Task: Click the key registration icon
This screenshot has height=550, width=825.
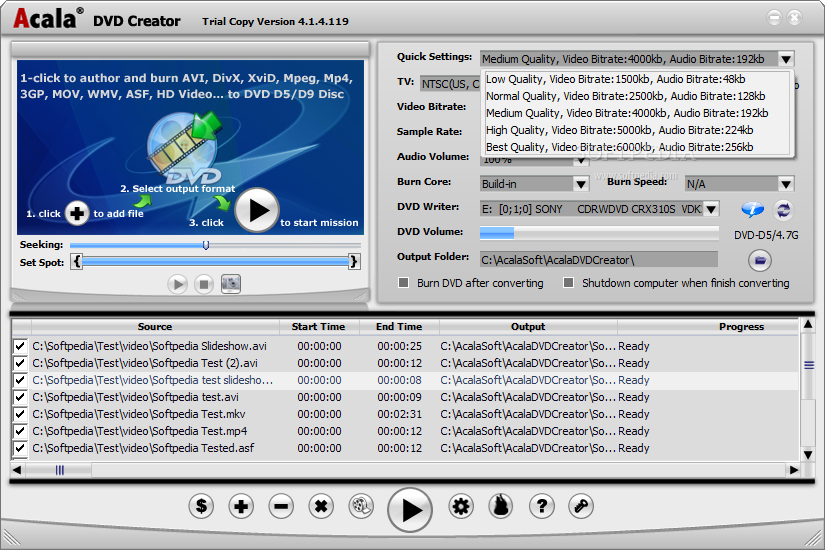Action: (x=581, y=506)
